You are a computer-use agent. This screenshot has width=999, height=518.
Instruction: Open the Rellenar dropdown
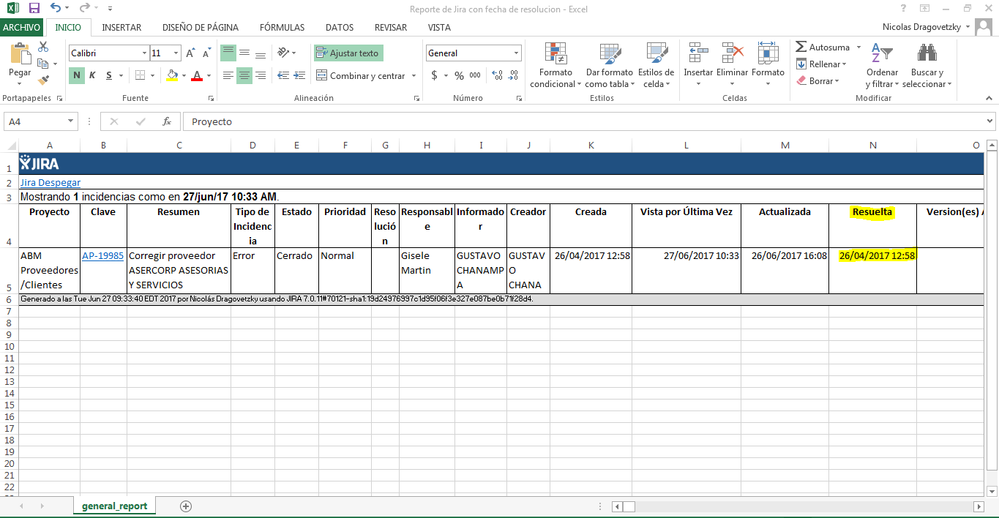(821, 64)
